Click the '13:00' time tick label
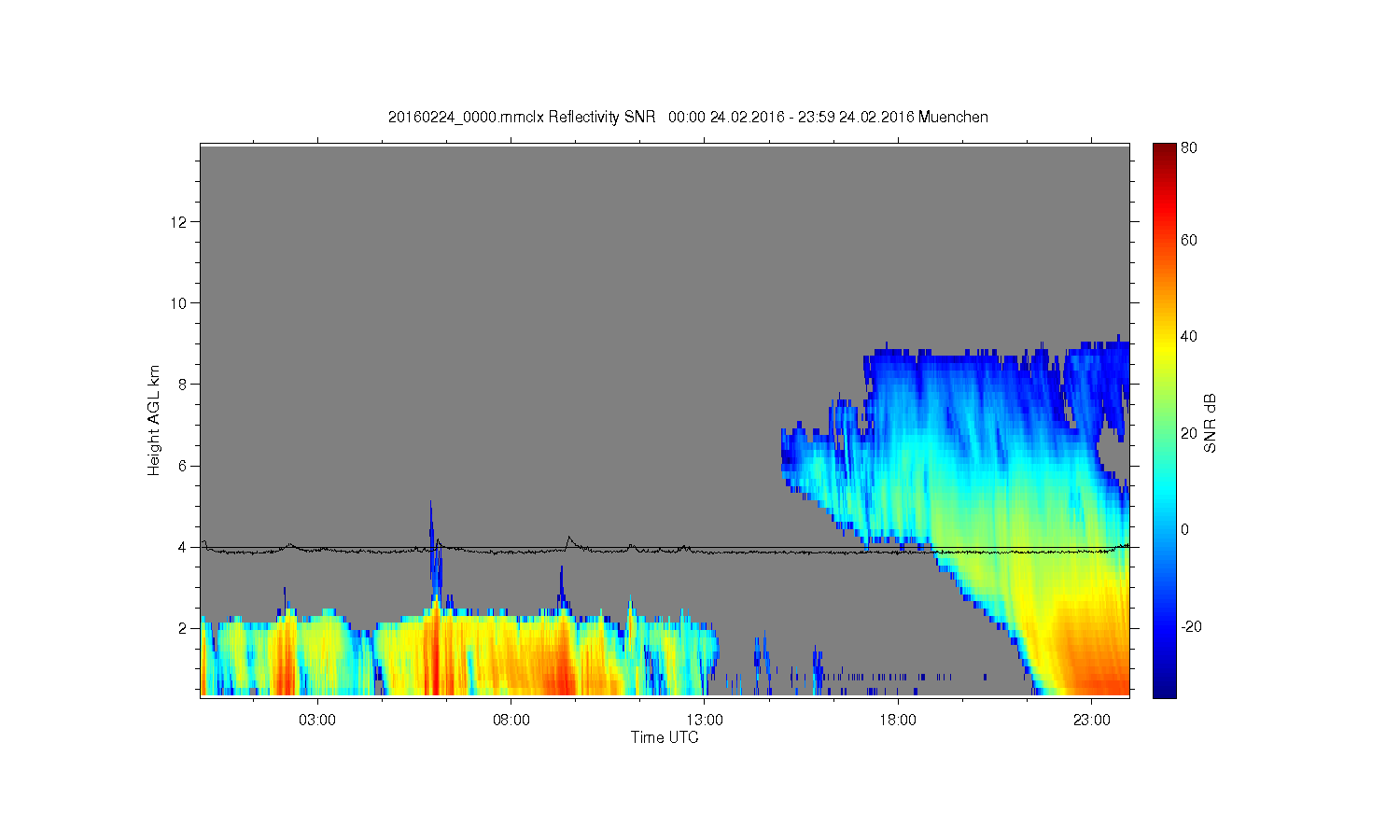Image resolution: width=1400 pixels, height=840 pixels. click(x=705, y=721)
